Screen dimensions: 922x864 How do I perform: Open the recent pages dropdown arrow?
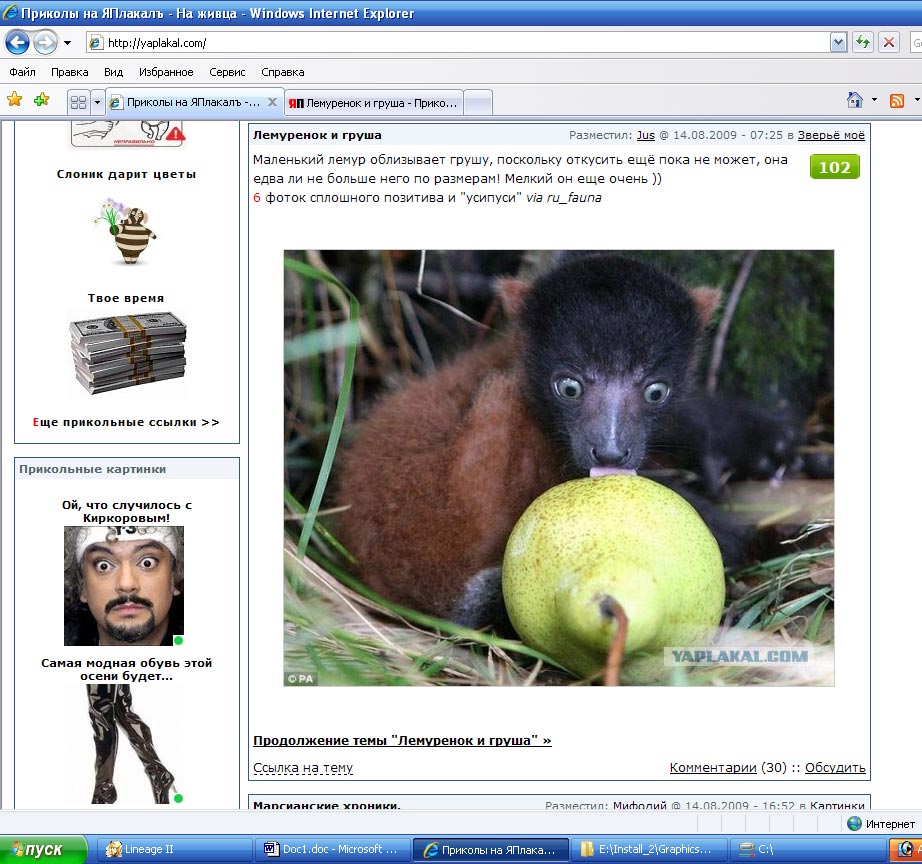pos(67,43)
